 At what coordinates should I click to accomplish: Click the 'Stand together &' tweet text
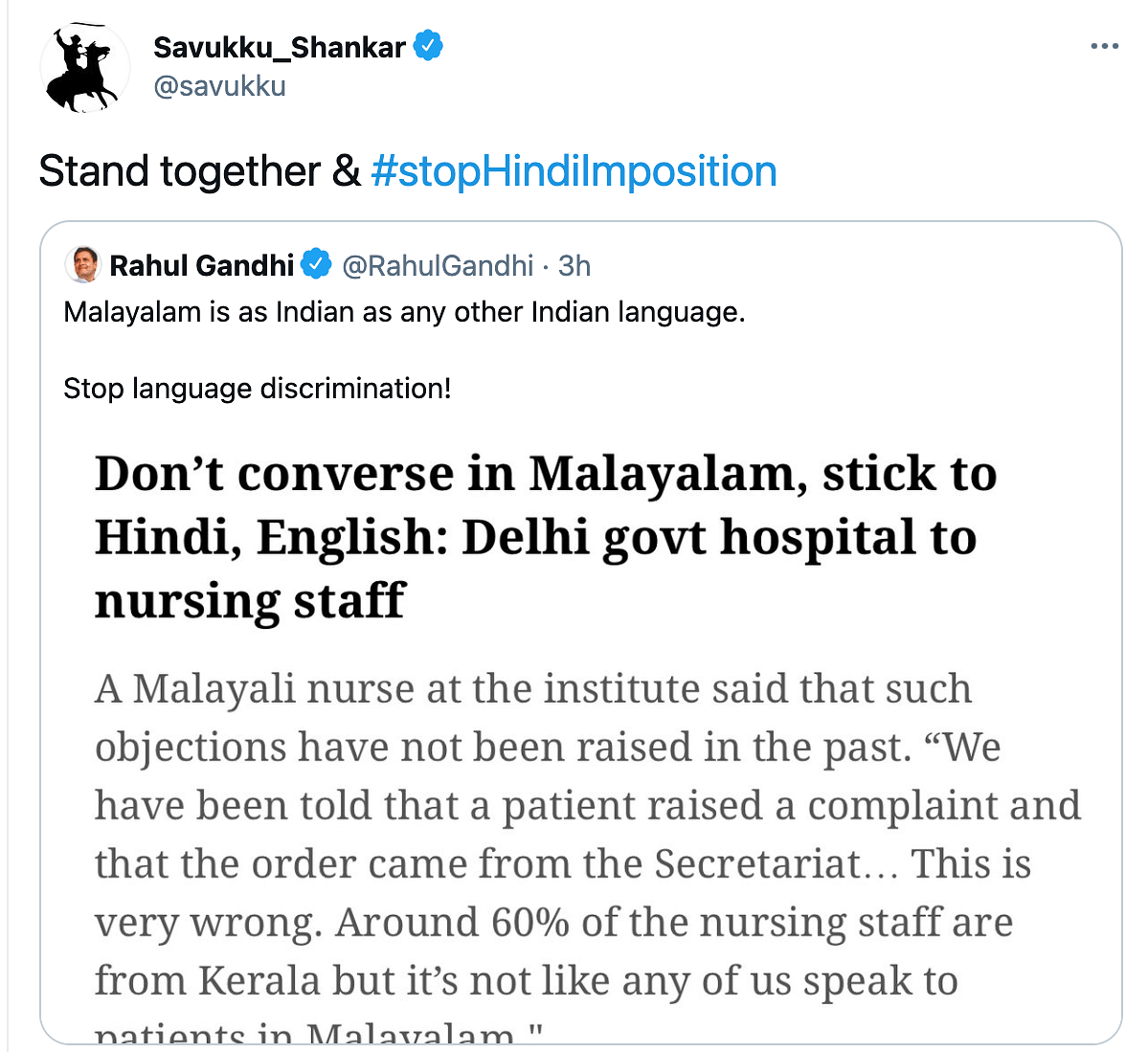tap(199, 171)
